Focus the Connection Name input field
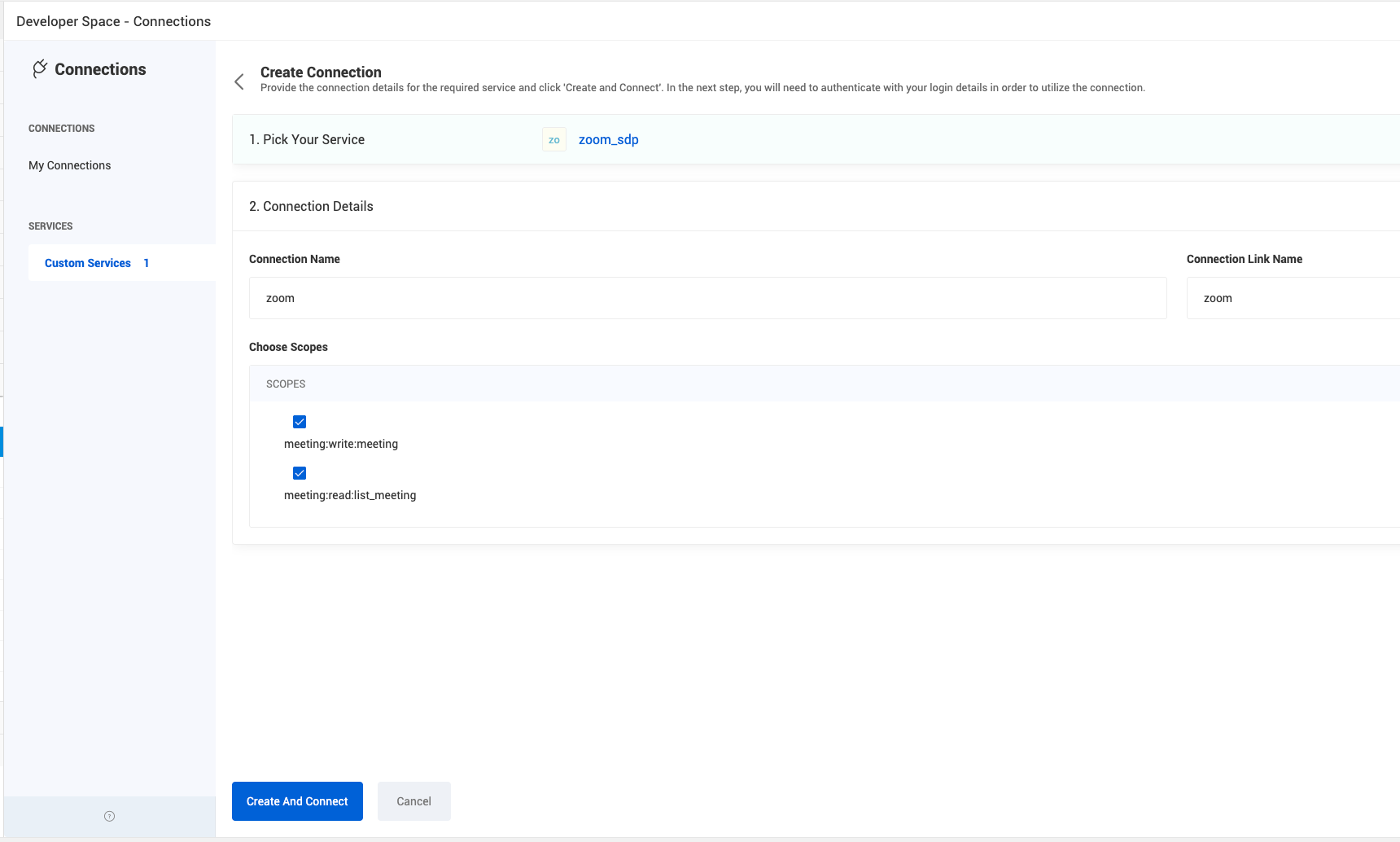This screenshot has width=1400, height=842. [707, 298]
